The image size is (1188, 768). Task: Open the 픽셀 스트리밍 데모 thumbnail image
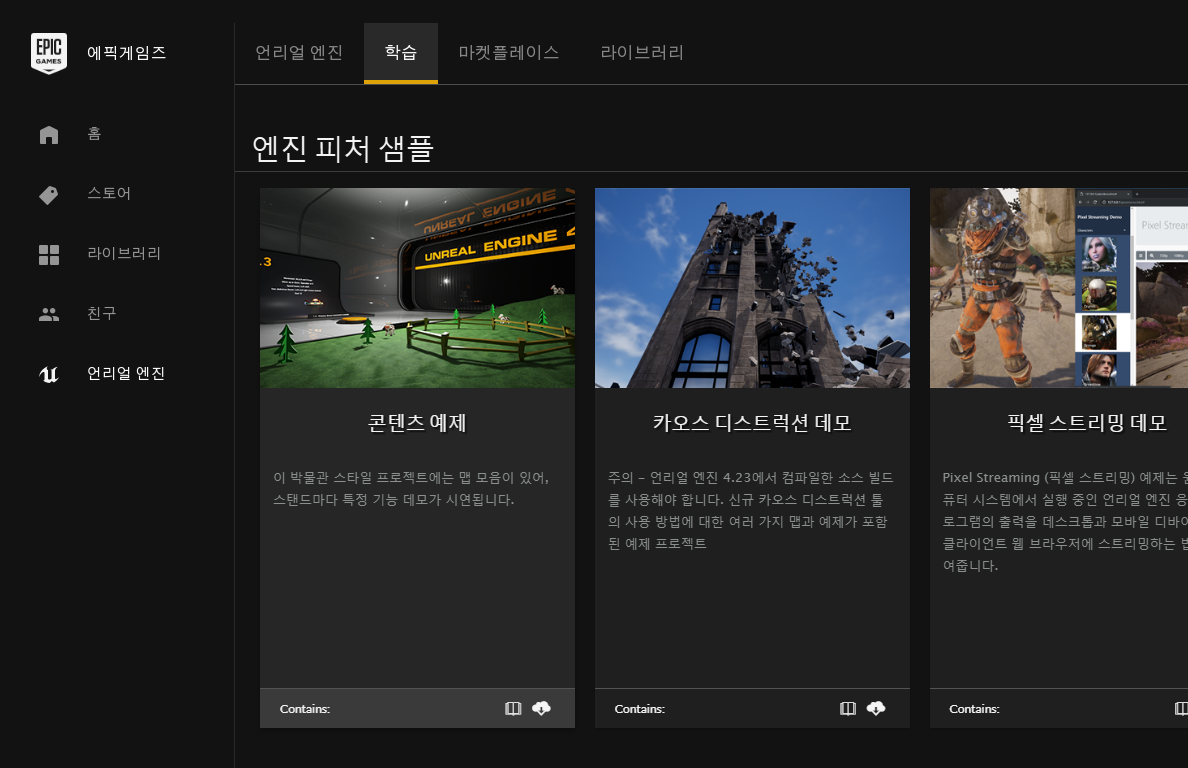(x=1058, y=288)
